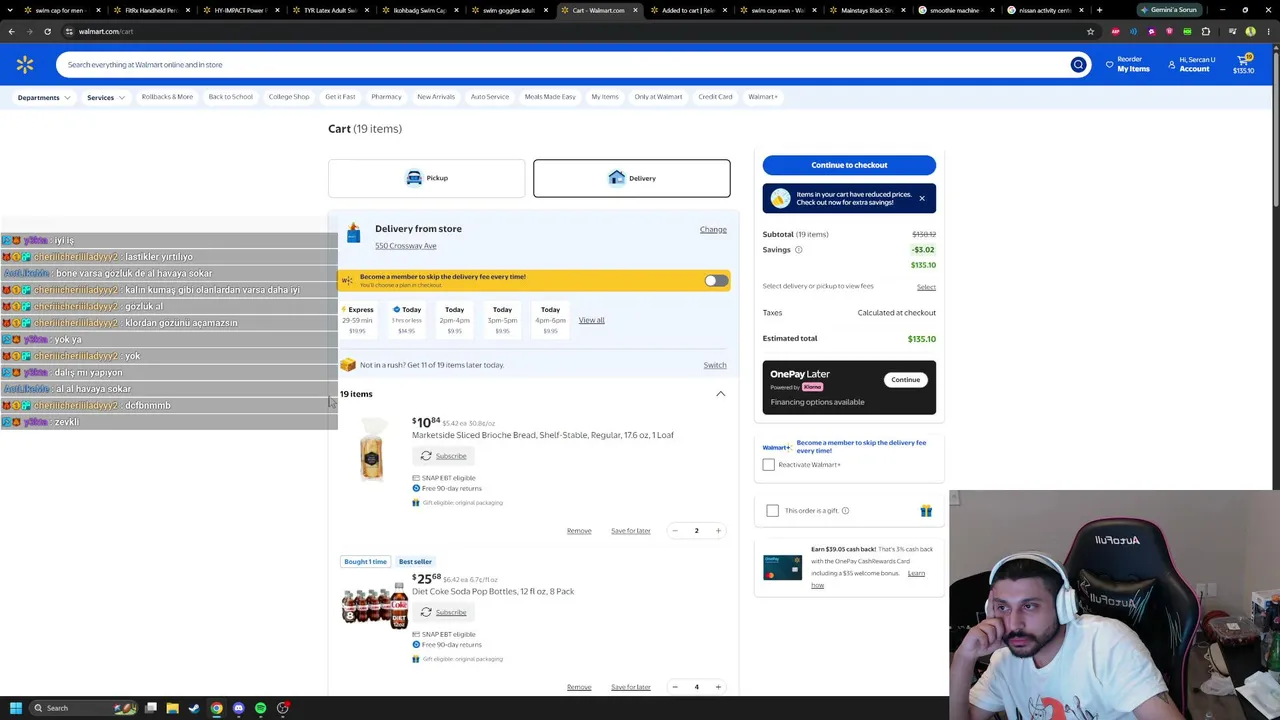Viewport: 1280px width, 720px height.
Task: Click Switch link for later delivery
Action: [714, 365]
